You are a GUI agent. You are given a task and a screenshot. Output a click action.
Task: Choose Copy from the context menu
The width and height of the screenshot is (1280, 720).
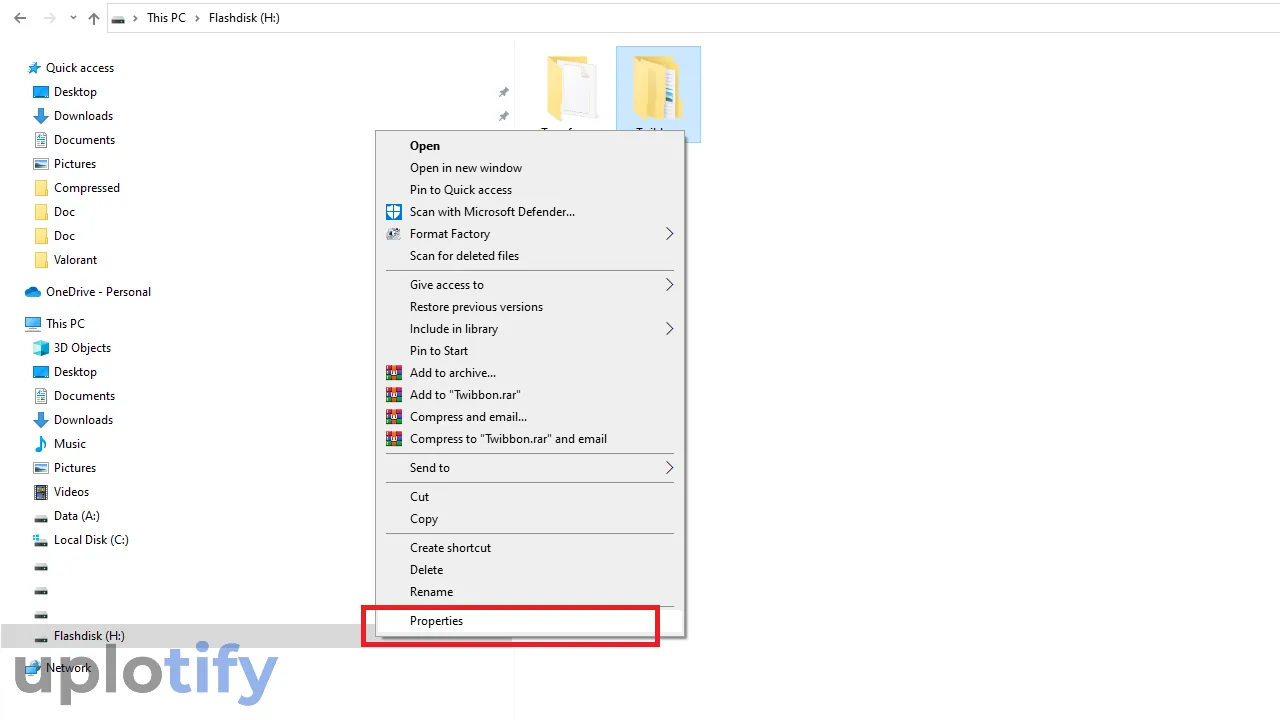[424, 519]
